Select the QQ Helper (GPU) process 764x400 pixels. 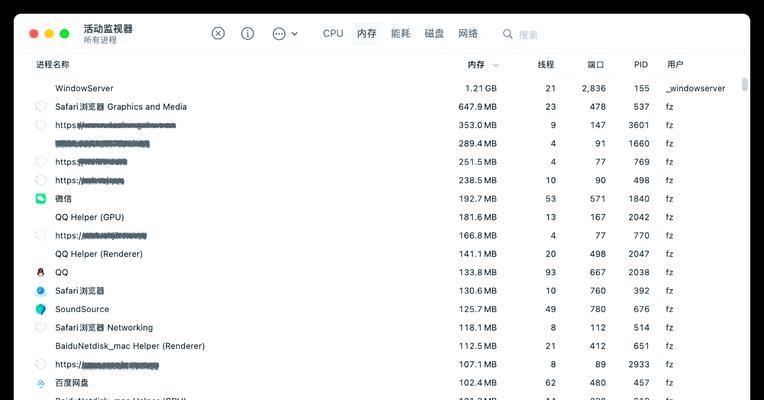point(90,217)
